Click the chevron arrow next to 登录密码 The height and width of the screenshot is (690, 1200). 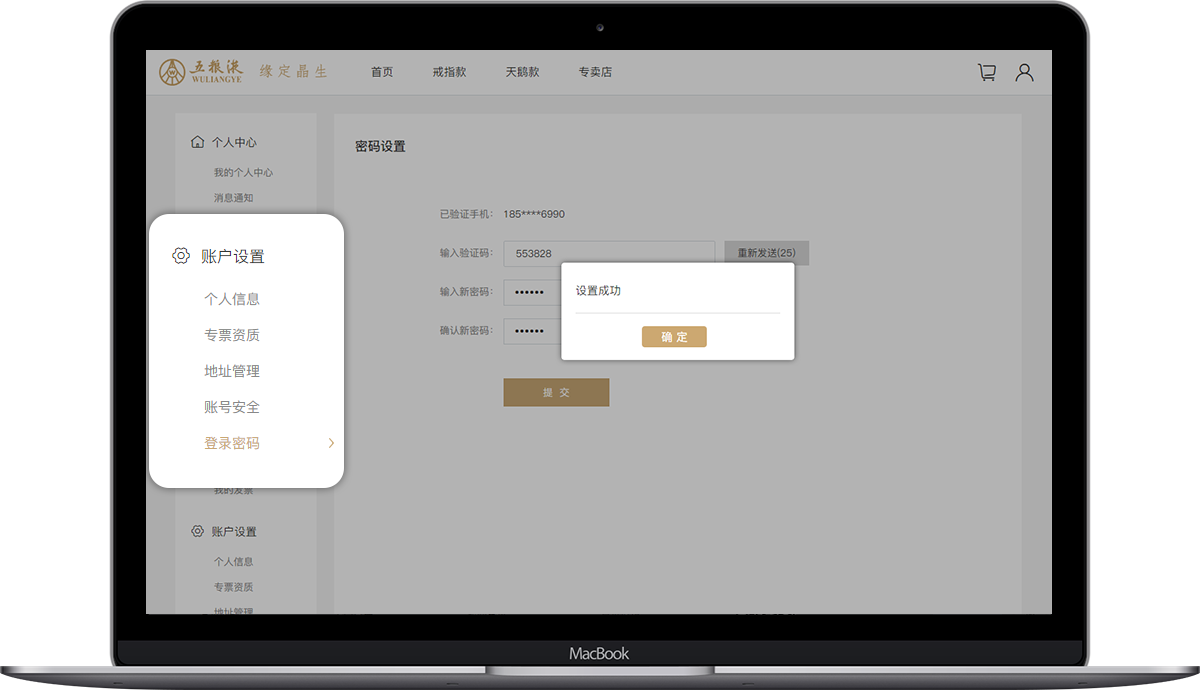coord(331,443)
